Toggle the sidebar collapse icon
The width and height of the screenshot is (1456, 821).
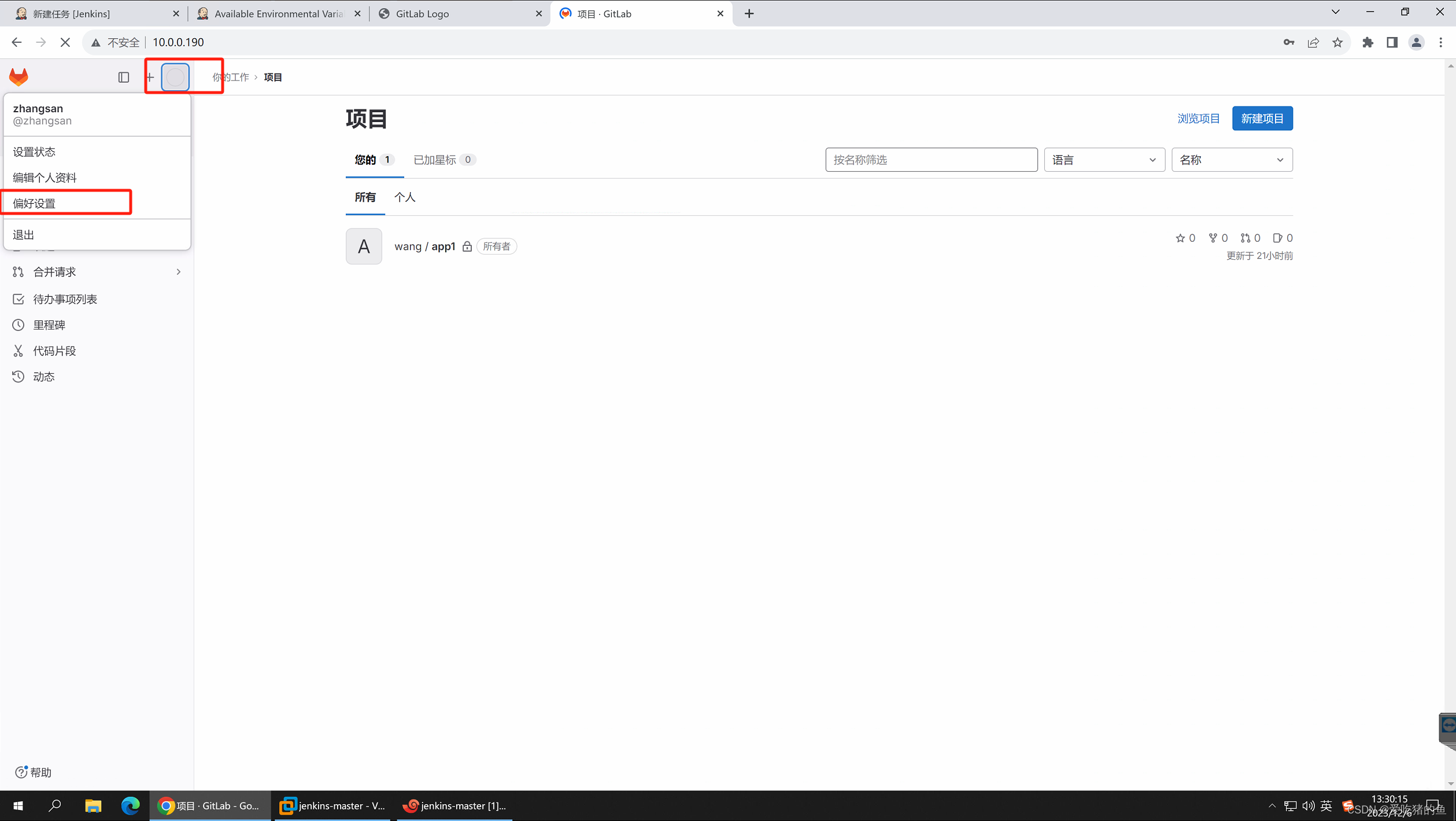click(x=124, y=77)
